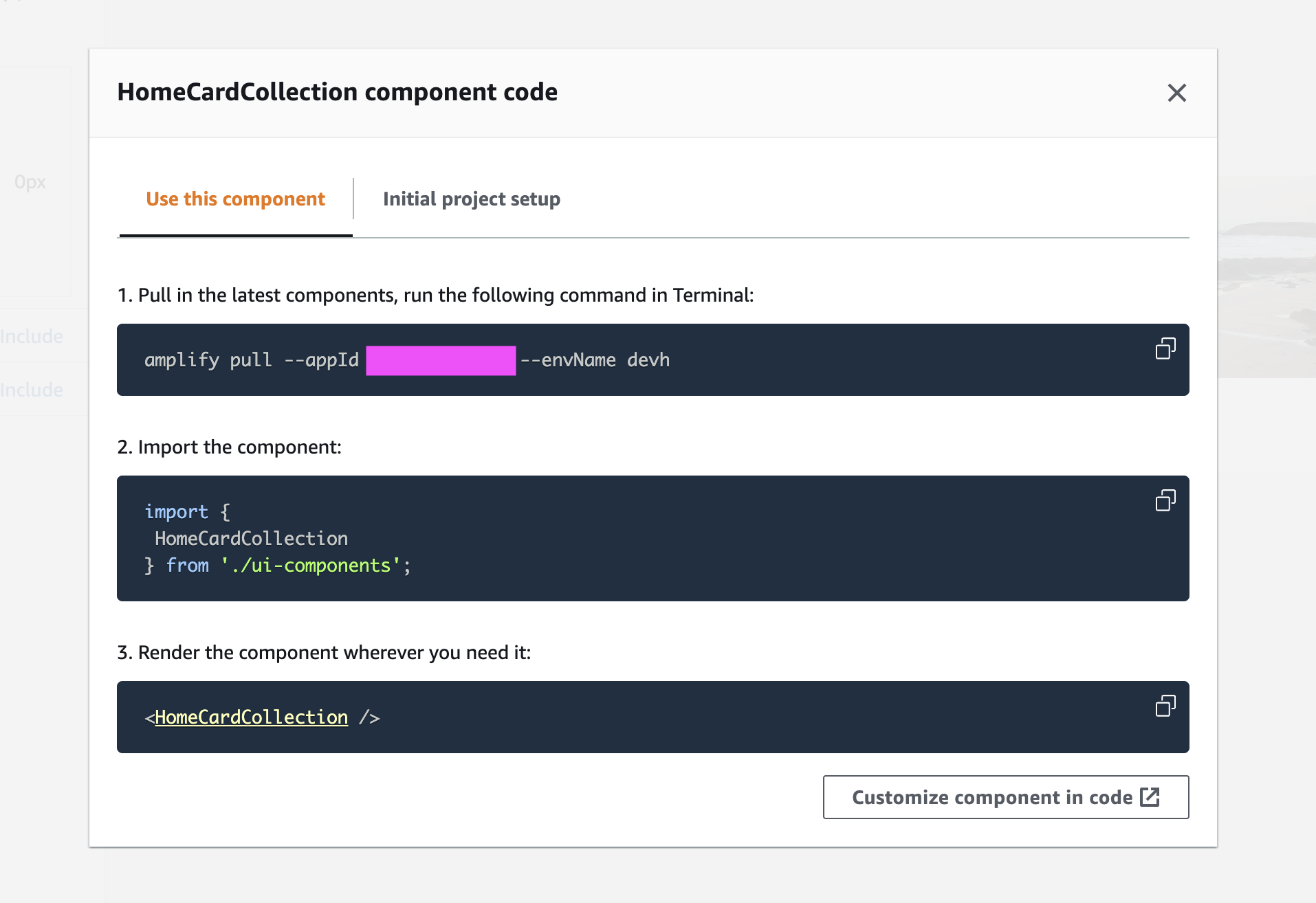Screen dimensions: 1316x903
Task: Select the Import the component step text
Action: 229,447
